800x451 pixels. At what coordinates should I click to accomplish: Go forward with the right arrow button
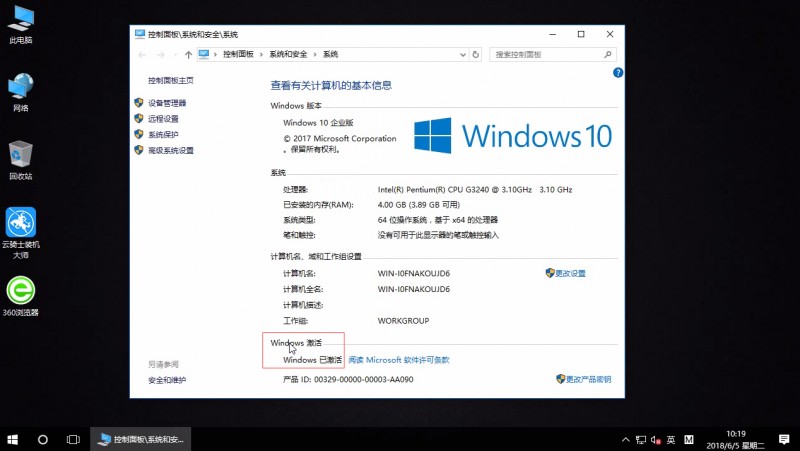click(161, 55)
